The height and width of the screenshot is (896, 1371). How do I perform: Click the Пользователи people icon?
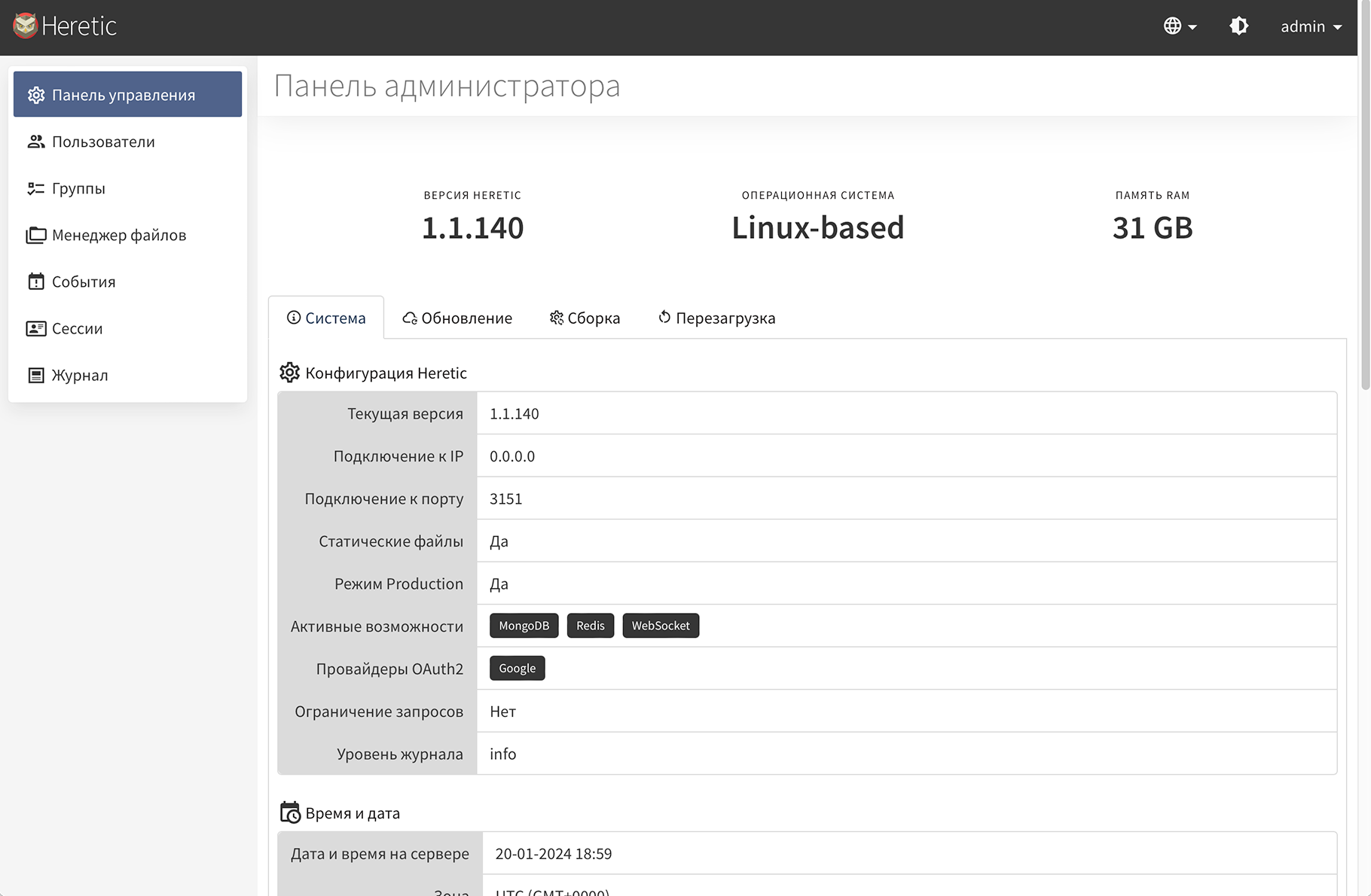[36, 142]
